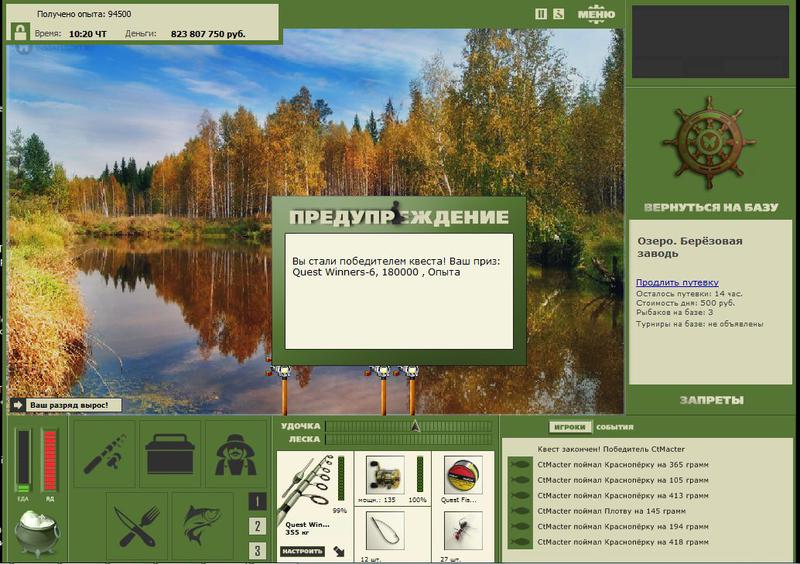Click the reel wear indicator showing 100%
The image size is (800, 564).
coord(420,475)
